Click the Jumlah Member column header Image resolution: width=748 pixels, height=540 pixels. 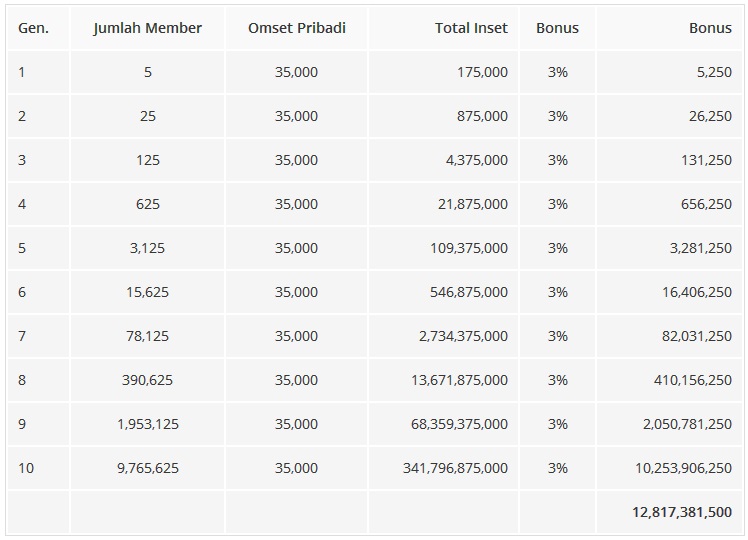point(148,28)
